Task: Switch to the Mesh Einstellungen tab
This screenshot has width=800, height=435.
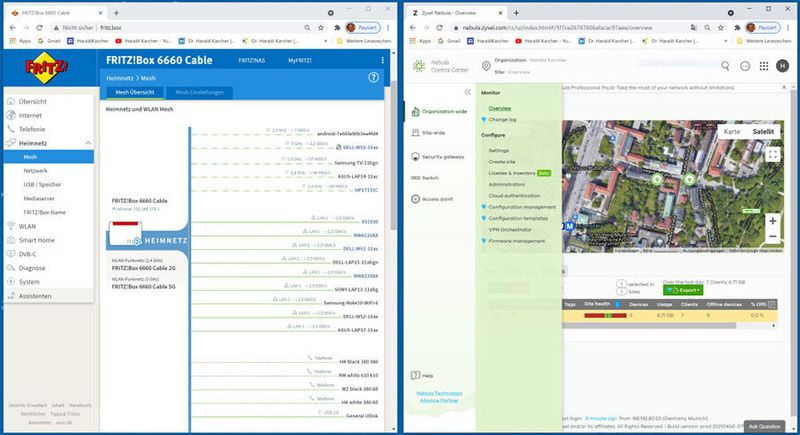Action: pyautogui.click(x=199, y=92)
